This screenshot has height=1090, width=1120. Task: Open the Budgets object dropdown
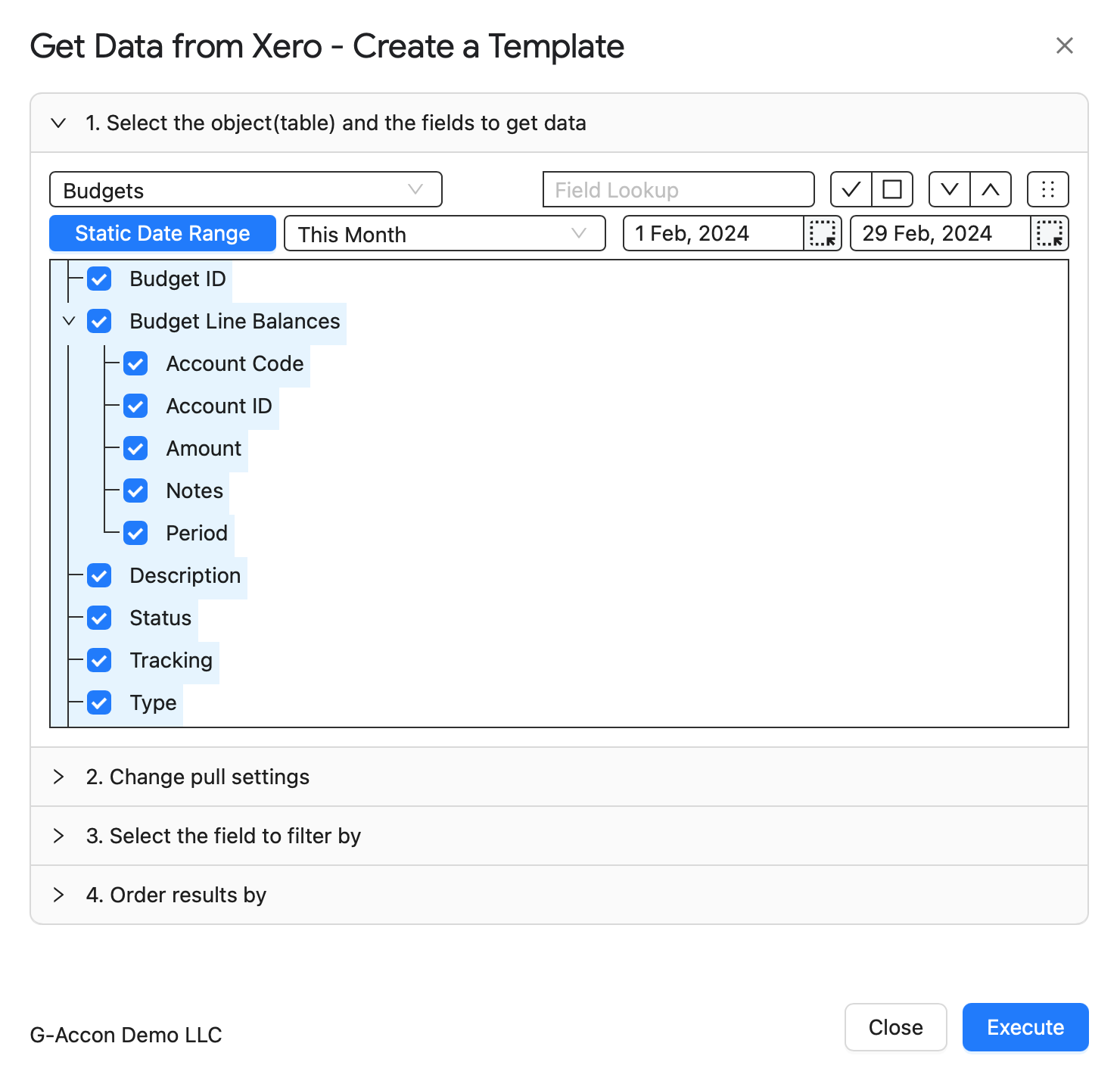point(246,189)
